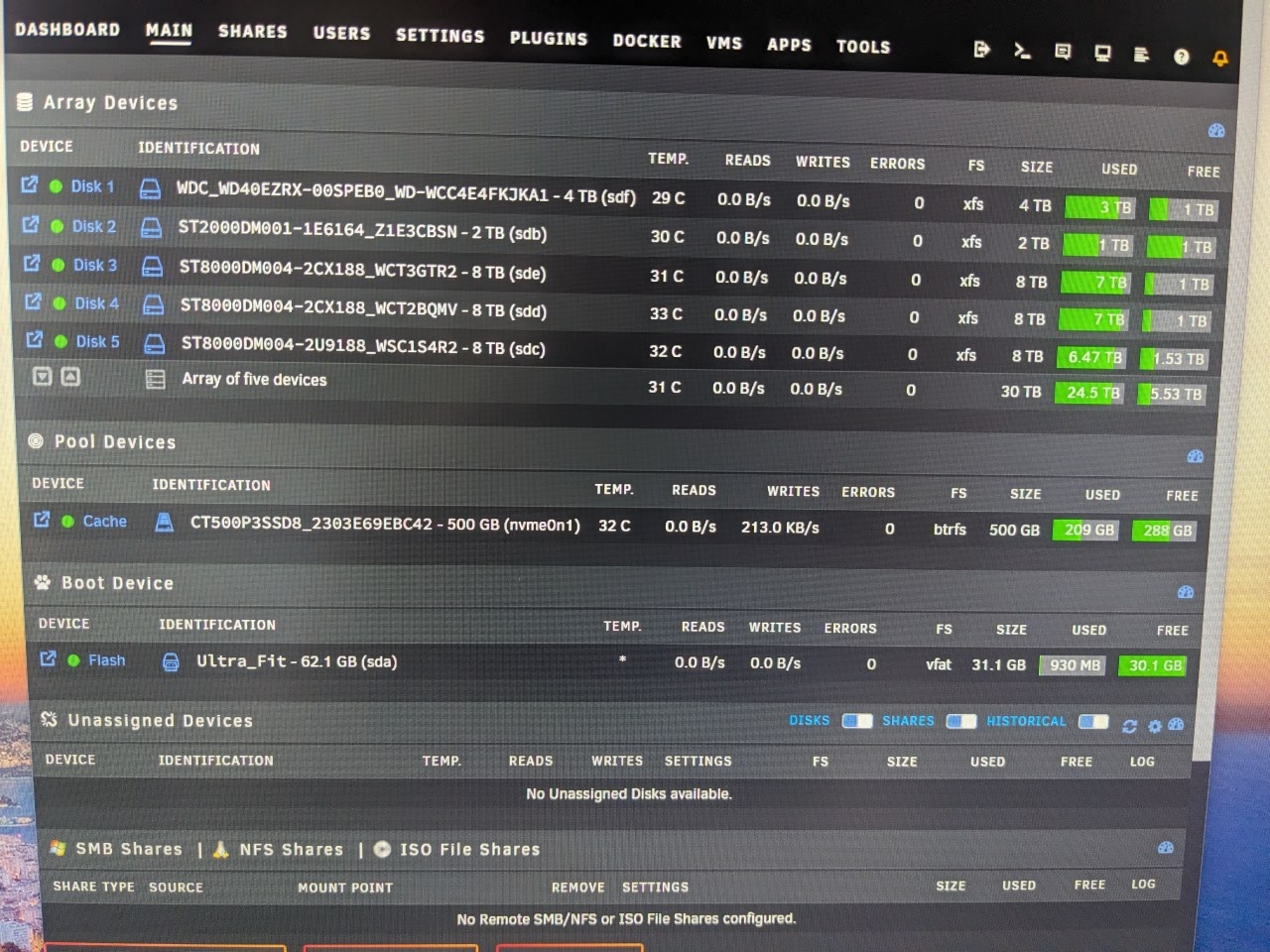Click the drive icon beside Disk 1 identification
Screen dimensions: 1270x952
point(150,188)
